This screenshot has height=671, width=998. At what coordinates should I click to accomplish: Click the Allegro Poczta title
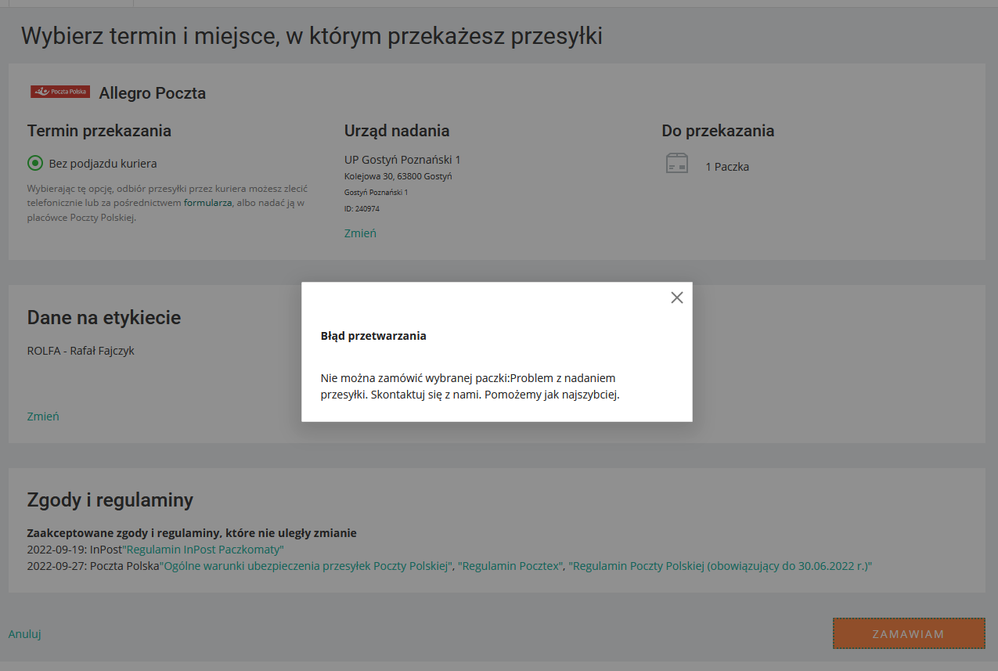pos(152,93)
